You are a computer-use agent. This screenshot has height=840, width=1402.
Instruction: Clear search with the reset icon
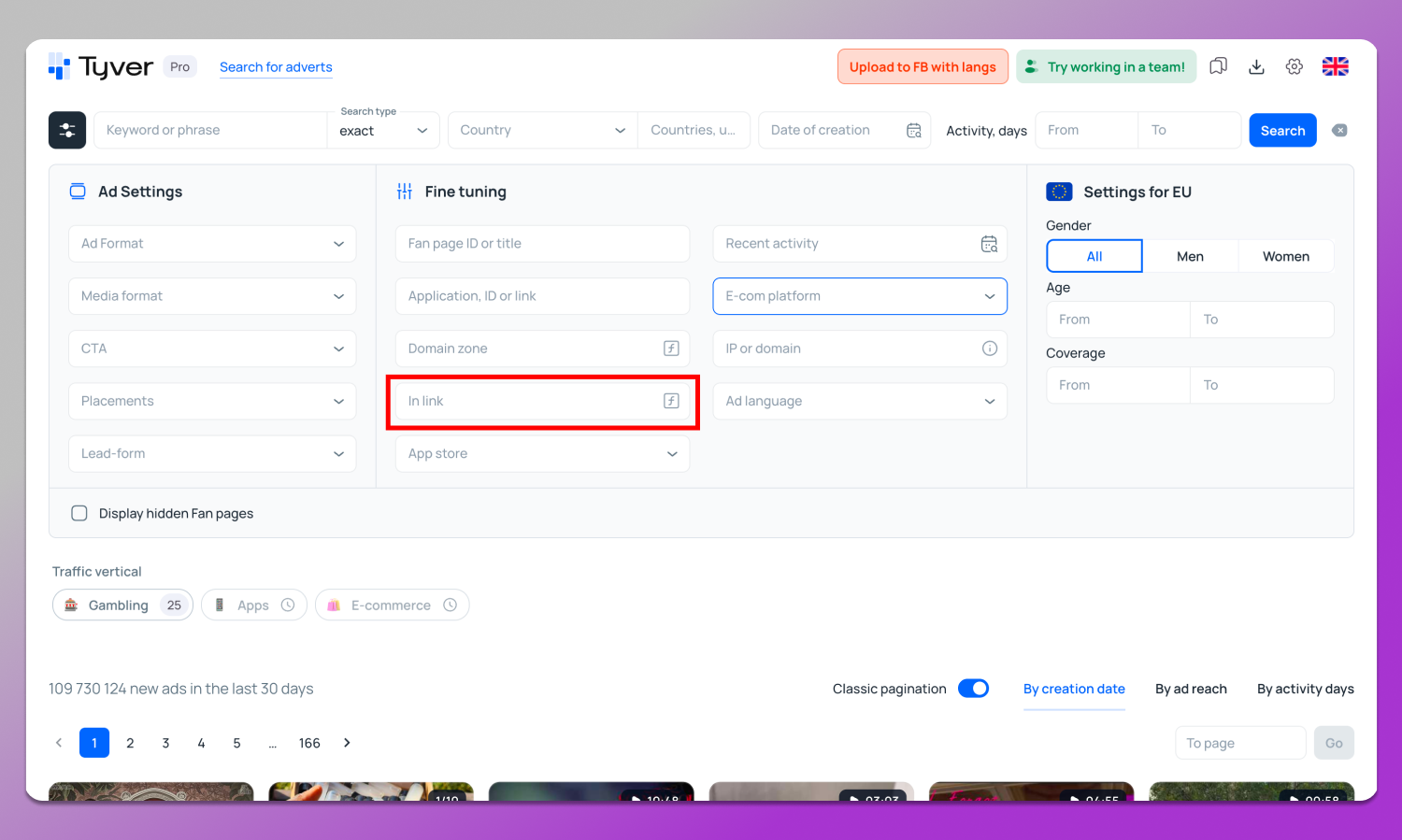pos(1339,131)
